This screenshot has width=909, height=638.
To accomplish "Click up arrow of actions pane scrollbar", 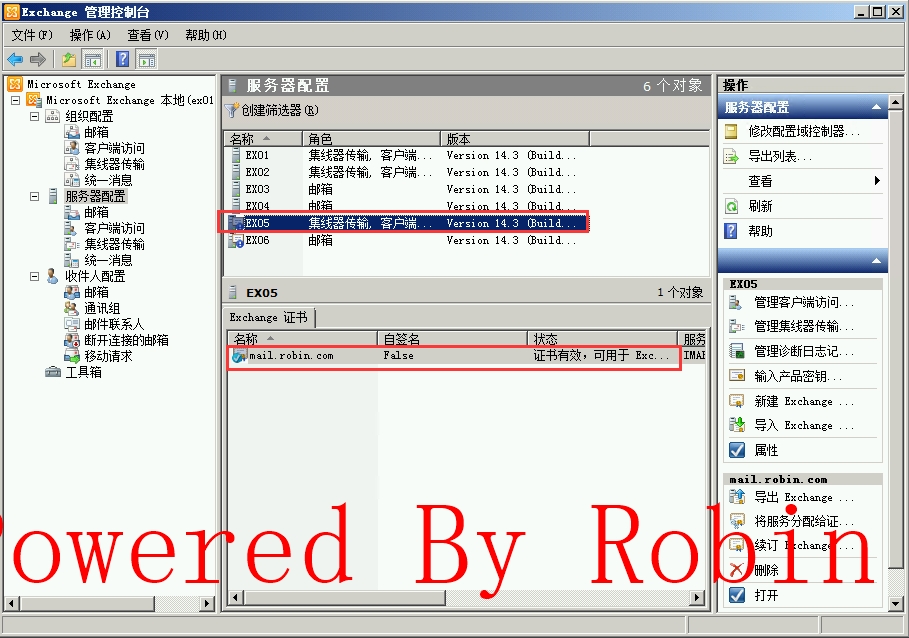I will click(896, 103).
